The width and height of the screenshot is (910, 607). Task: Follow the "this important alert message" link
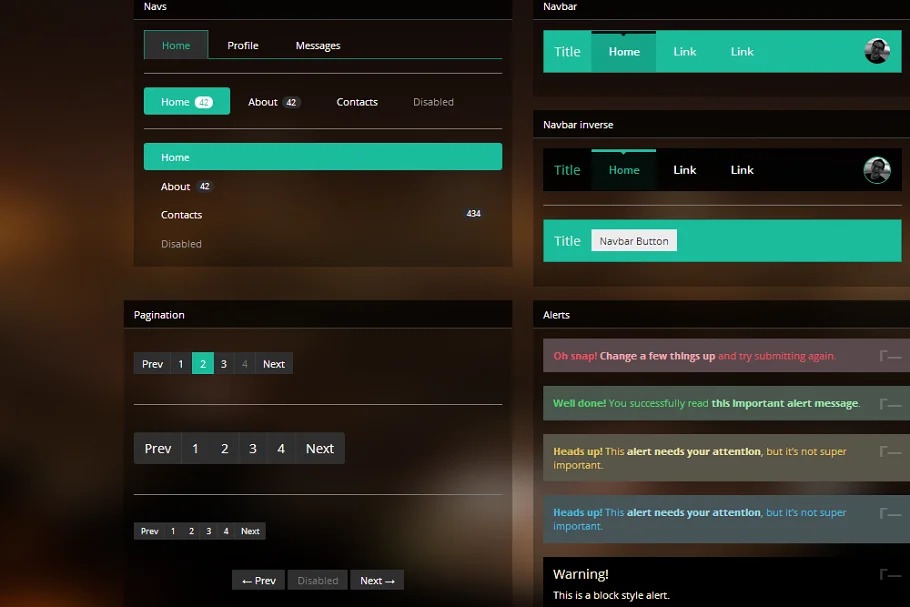784,403
